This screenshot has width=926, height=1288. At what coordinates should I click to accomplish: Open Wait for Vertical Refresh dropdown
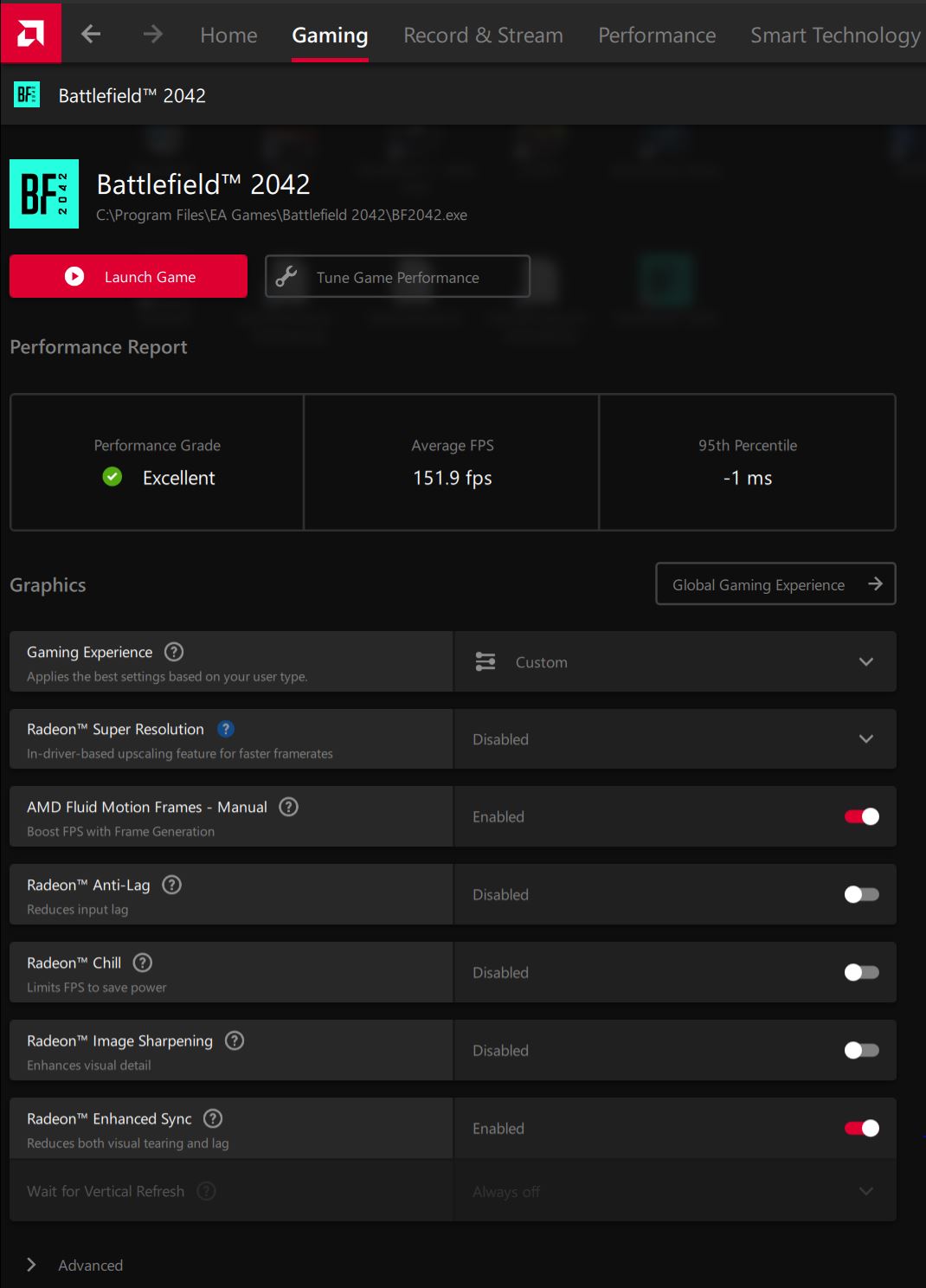675,1191
